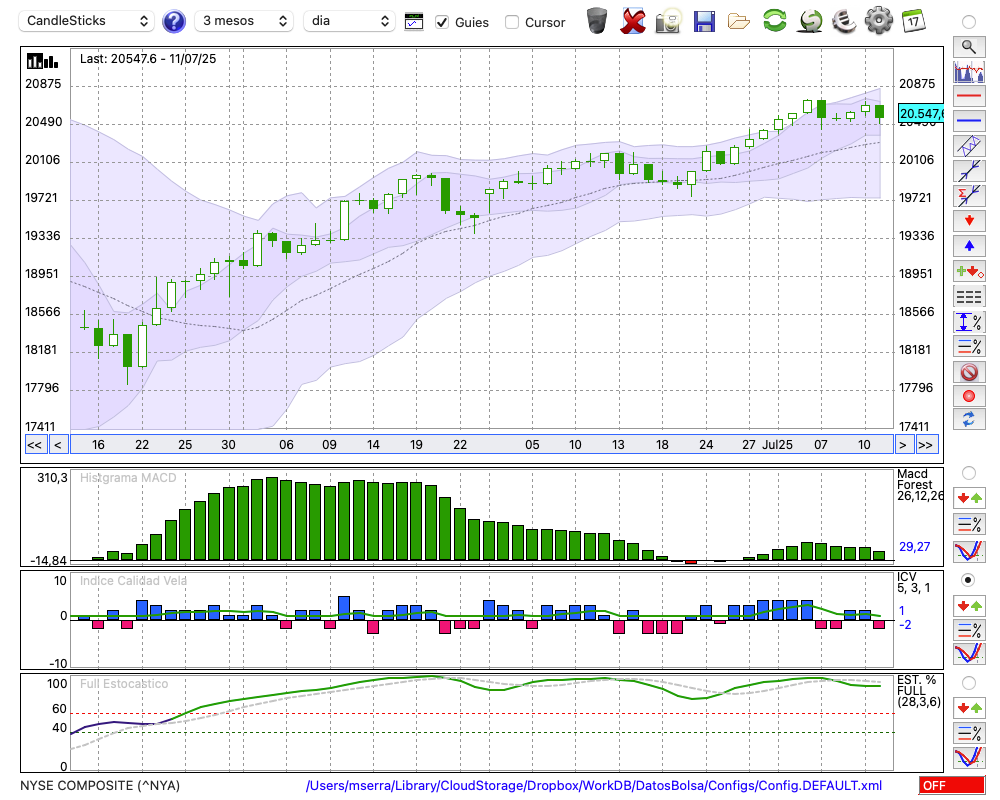The height and width of the screenshot is (800, 1000).
Task: Step back with the < button
Action: (x=57, y=445)
